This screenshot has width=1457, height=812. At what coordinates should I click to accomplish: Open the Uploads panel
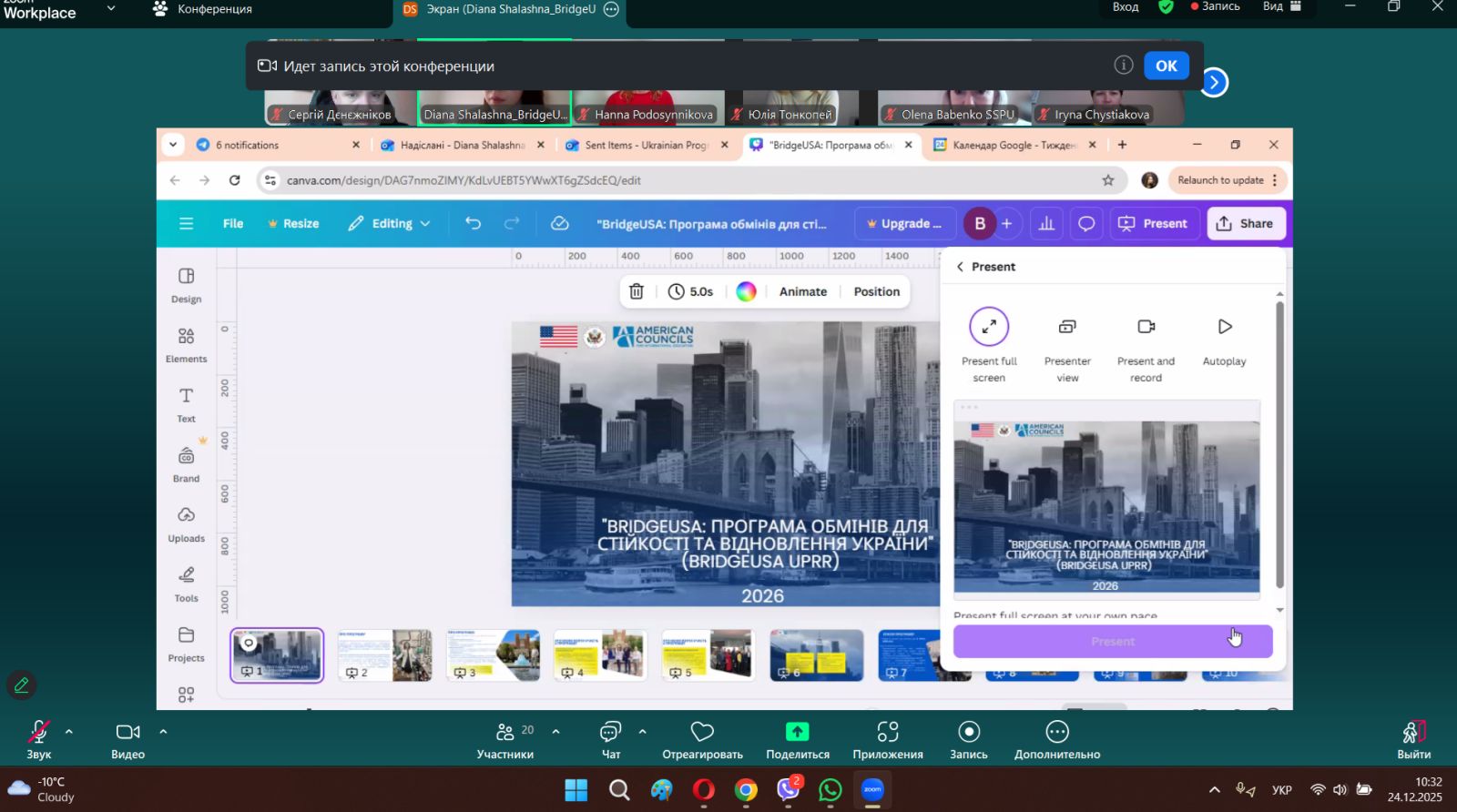(186, 523)
